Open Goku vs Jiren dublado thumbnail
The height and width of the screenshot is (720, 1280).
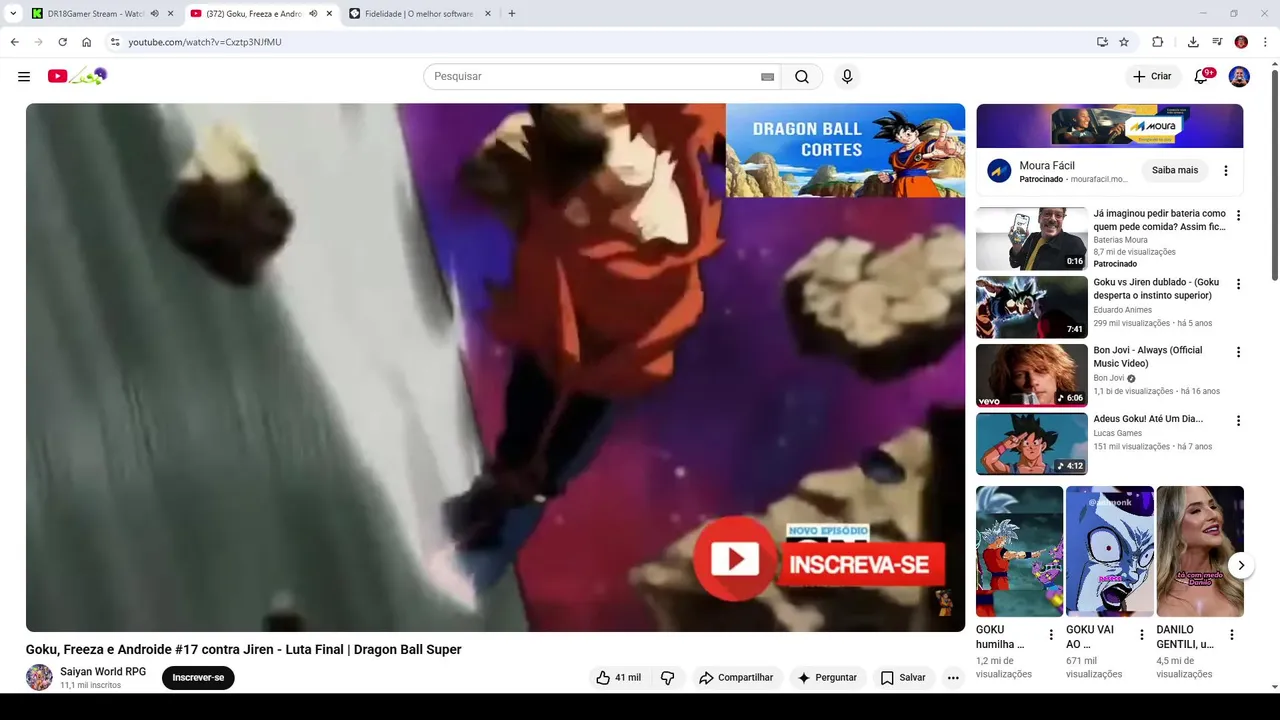[1031, 307]
